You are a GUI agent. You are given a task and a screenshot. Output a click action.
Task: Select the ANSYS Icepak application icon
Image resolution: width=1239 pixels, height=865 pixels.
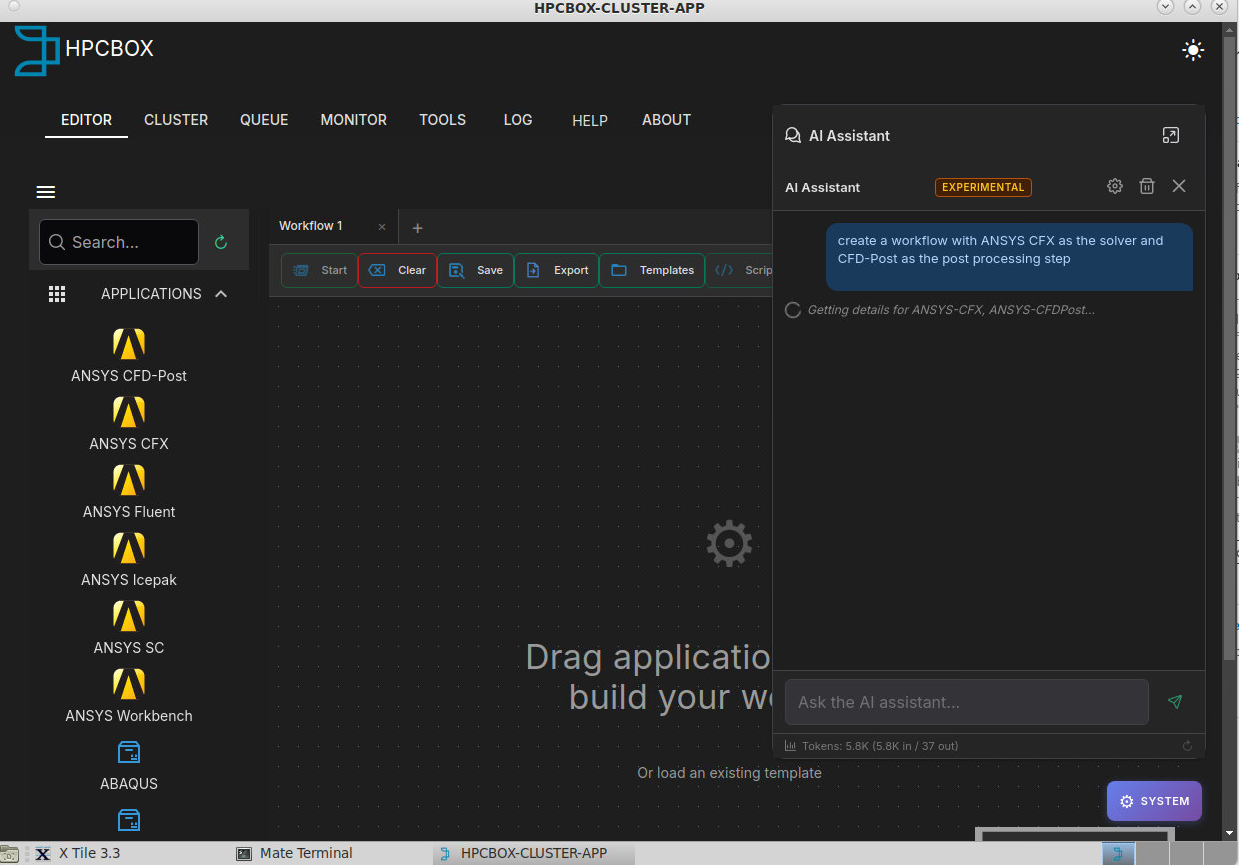point(129,548)
